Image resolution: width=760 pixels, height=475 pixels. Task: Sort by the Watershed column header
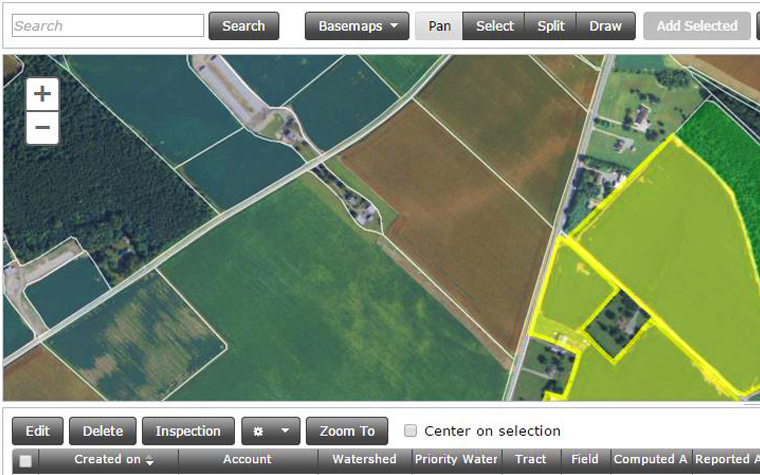[364, 460]
